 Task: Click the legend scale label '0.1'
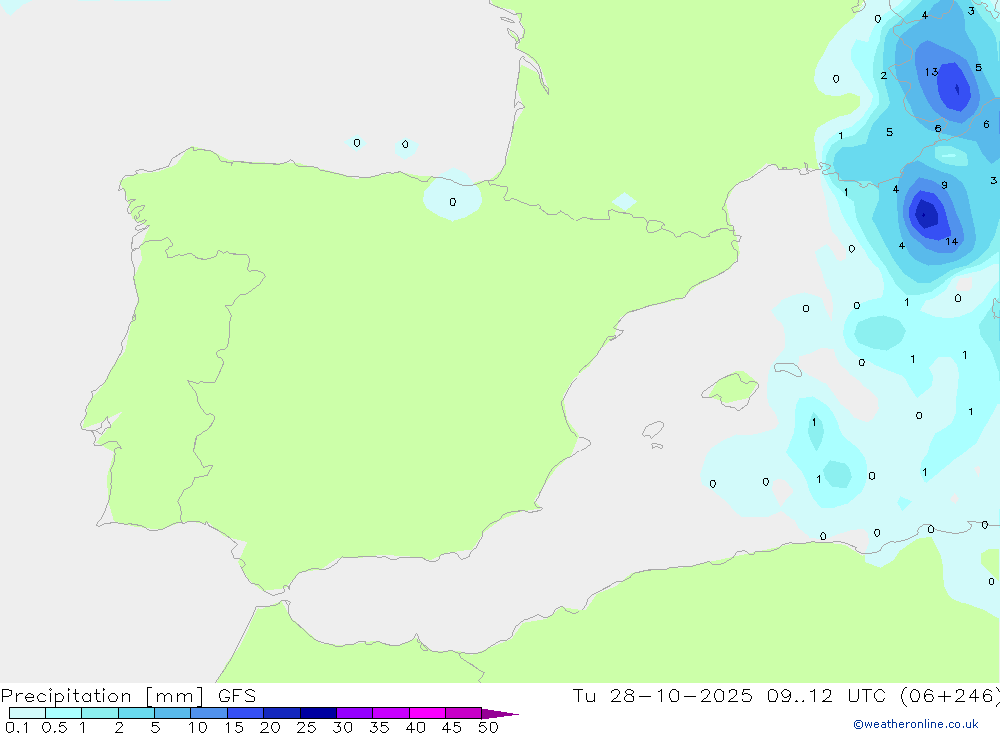point(17,727)
